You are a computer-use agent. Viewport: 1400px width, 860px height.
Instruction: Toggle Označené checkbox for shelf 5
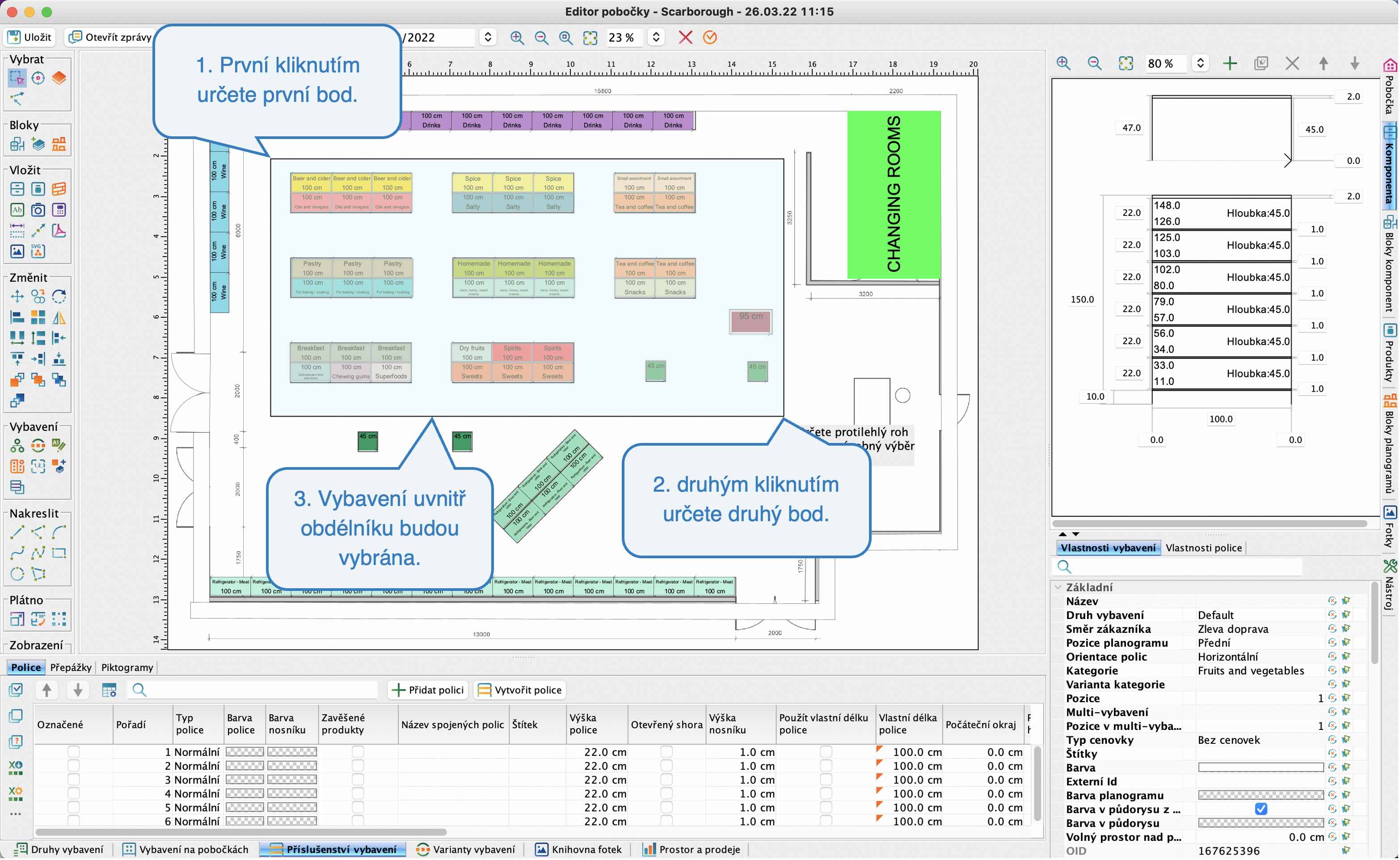click(74, 808)
